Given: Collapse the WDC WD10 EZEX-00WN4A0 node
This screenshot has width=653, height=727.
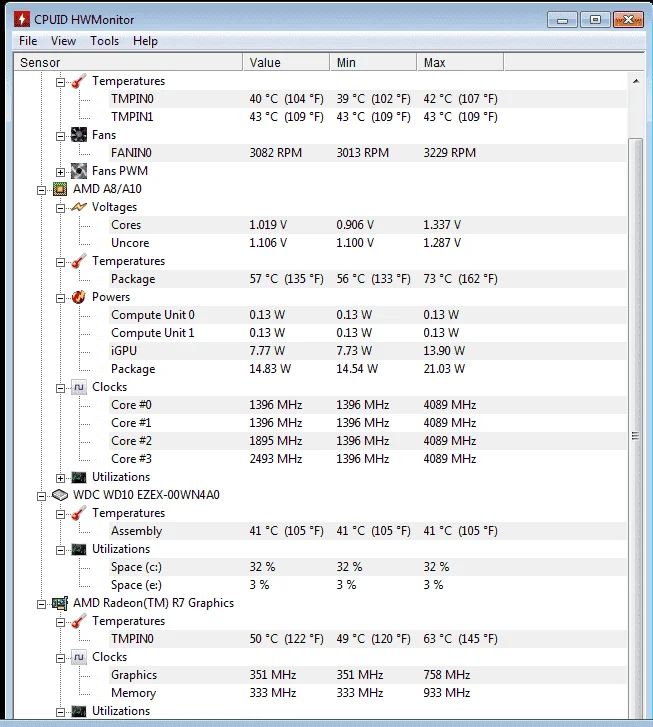Looking at the screenshot, I should coord(42,496).
